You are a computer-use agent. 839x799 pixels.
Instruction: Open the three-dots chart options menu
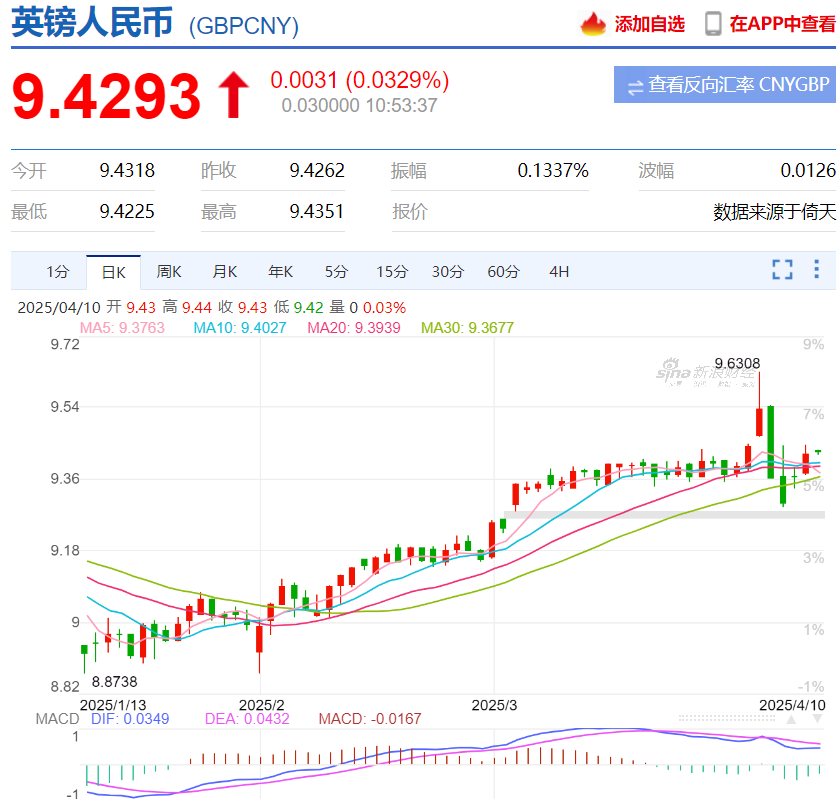coord(817,269)
